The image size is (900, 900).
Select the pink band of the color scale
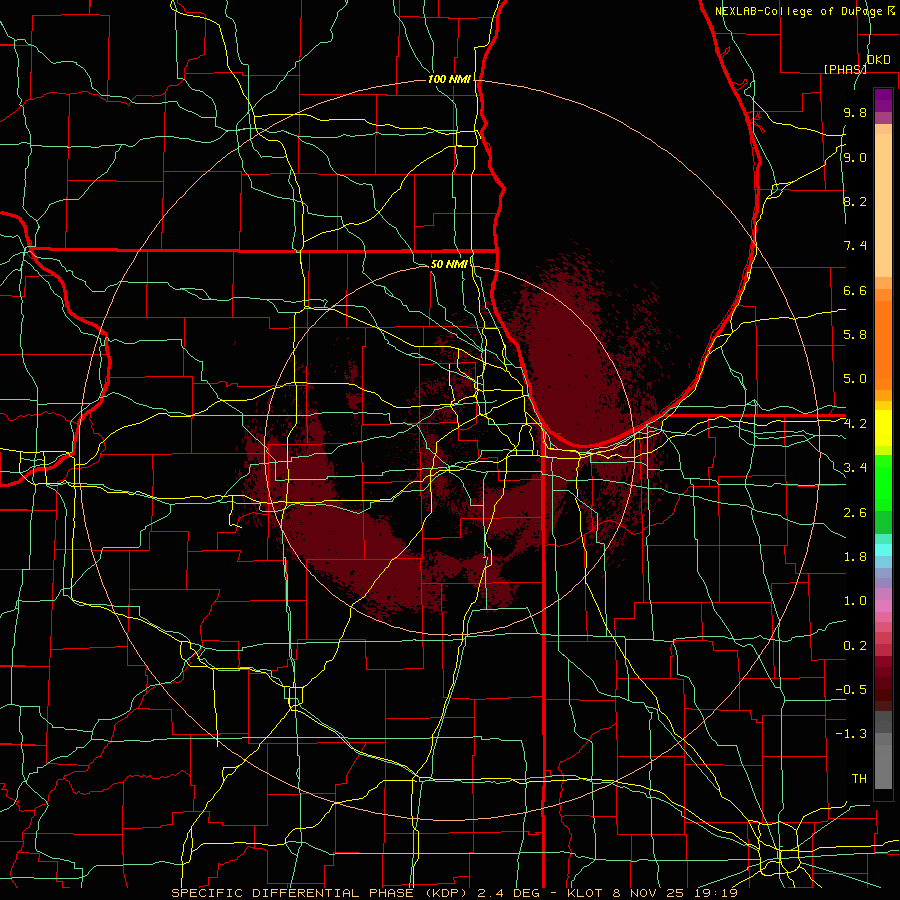pyautogui.click(x=883, y=606)
